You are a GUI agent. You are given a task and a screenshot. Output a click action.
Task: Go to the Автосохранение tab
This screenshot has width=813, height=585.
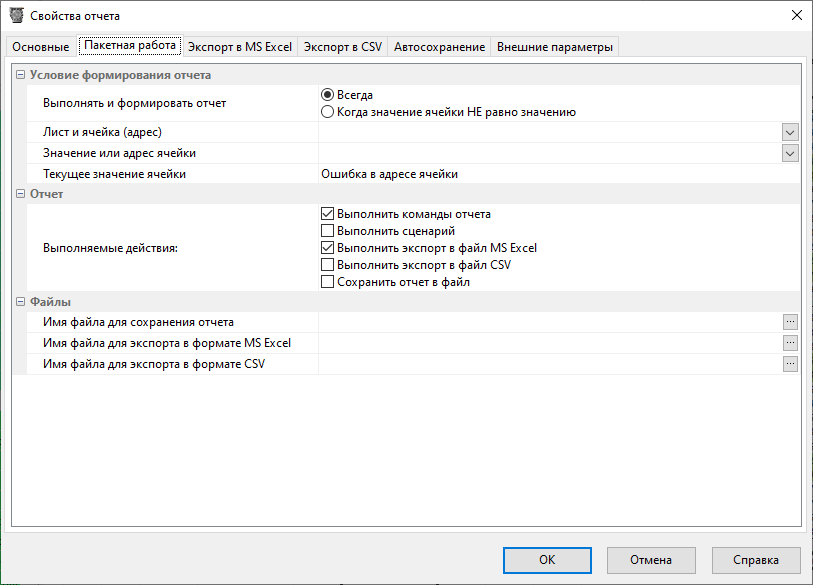click(x=439, y=47)
